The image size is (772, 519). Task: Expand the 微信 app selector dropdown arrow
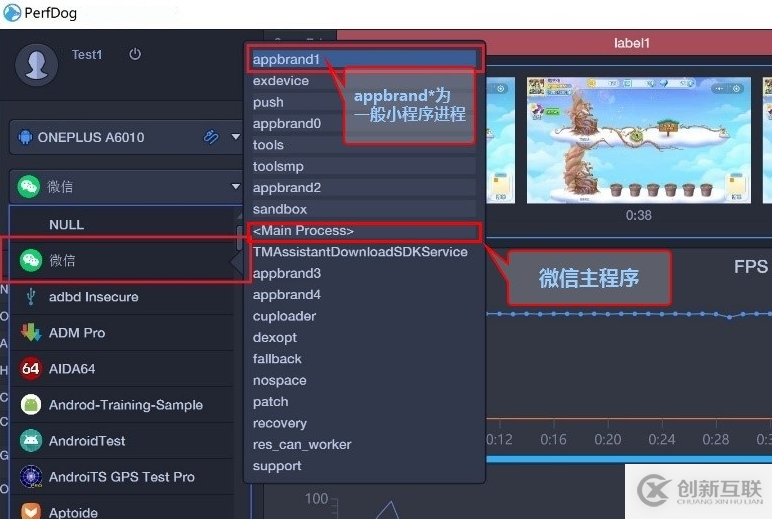point(236,186)
